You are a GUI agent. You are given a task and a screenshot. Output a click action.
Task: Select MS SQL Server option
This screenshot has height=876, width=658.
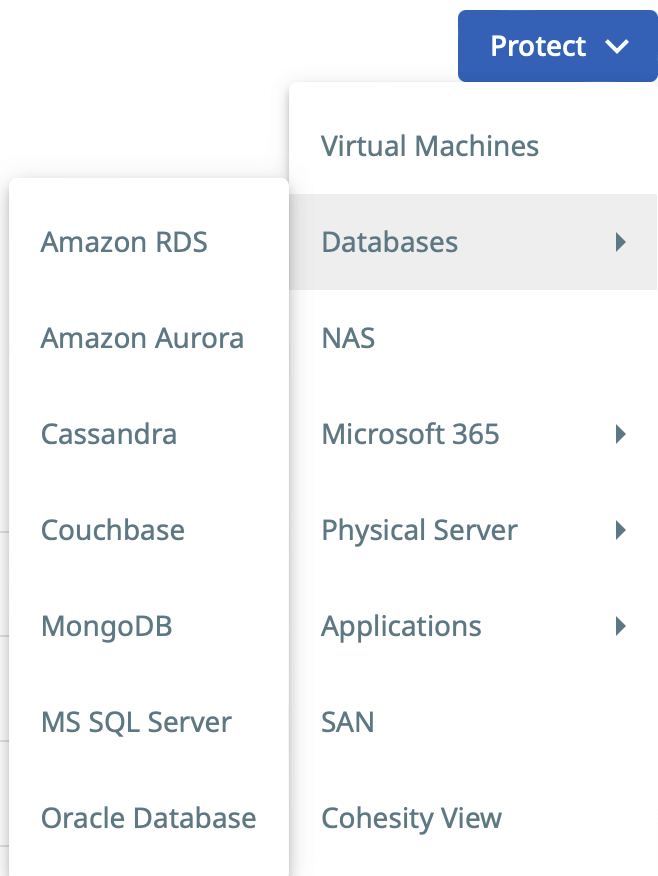tap(136, 722)
